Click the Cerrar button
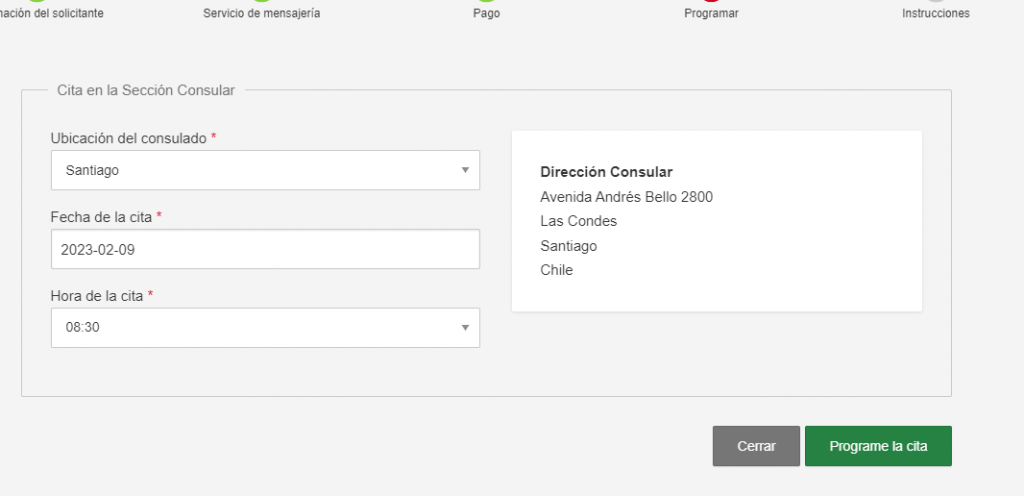The image size is (1024, 496). (756, 446)
